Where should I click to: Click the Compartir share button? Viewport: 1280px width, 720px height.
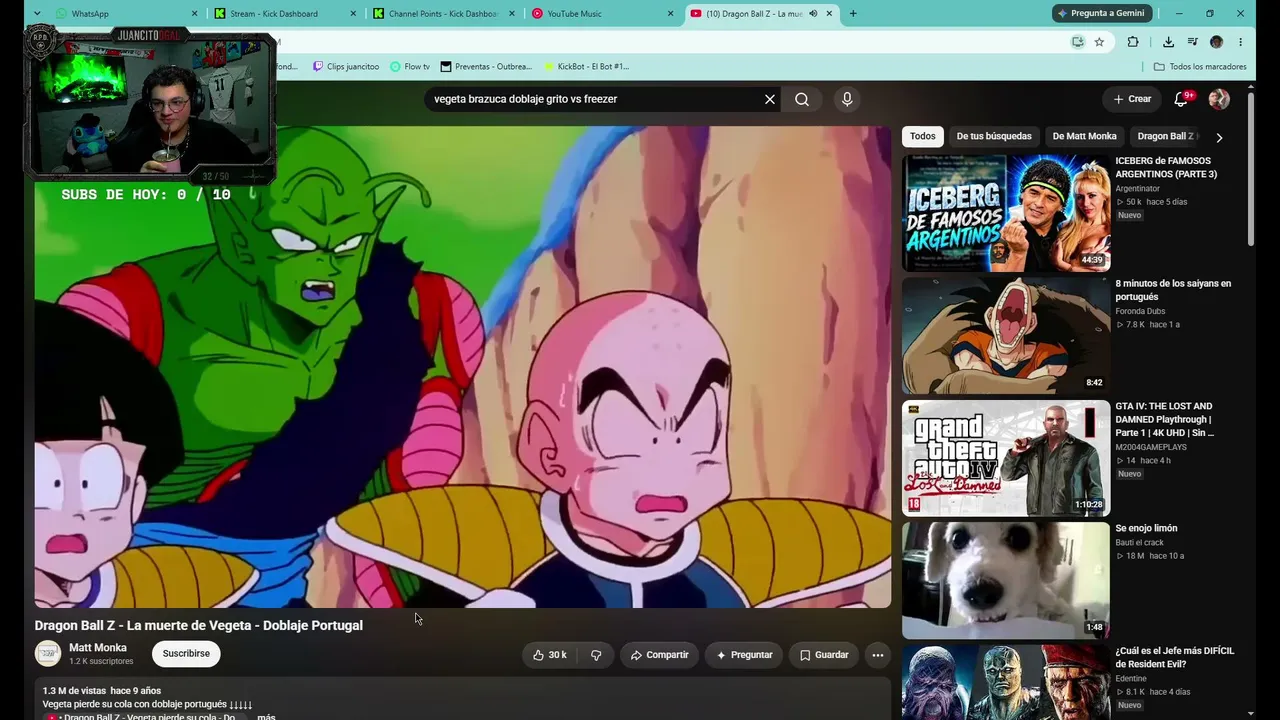pyautogui.click(x=659, y=655)
